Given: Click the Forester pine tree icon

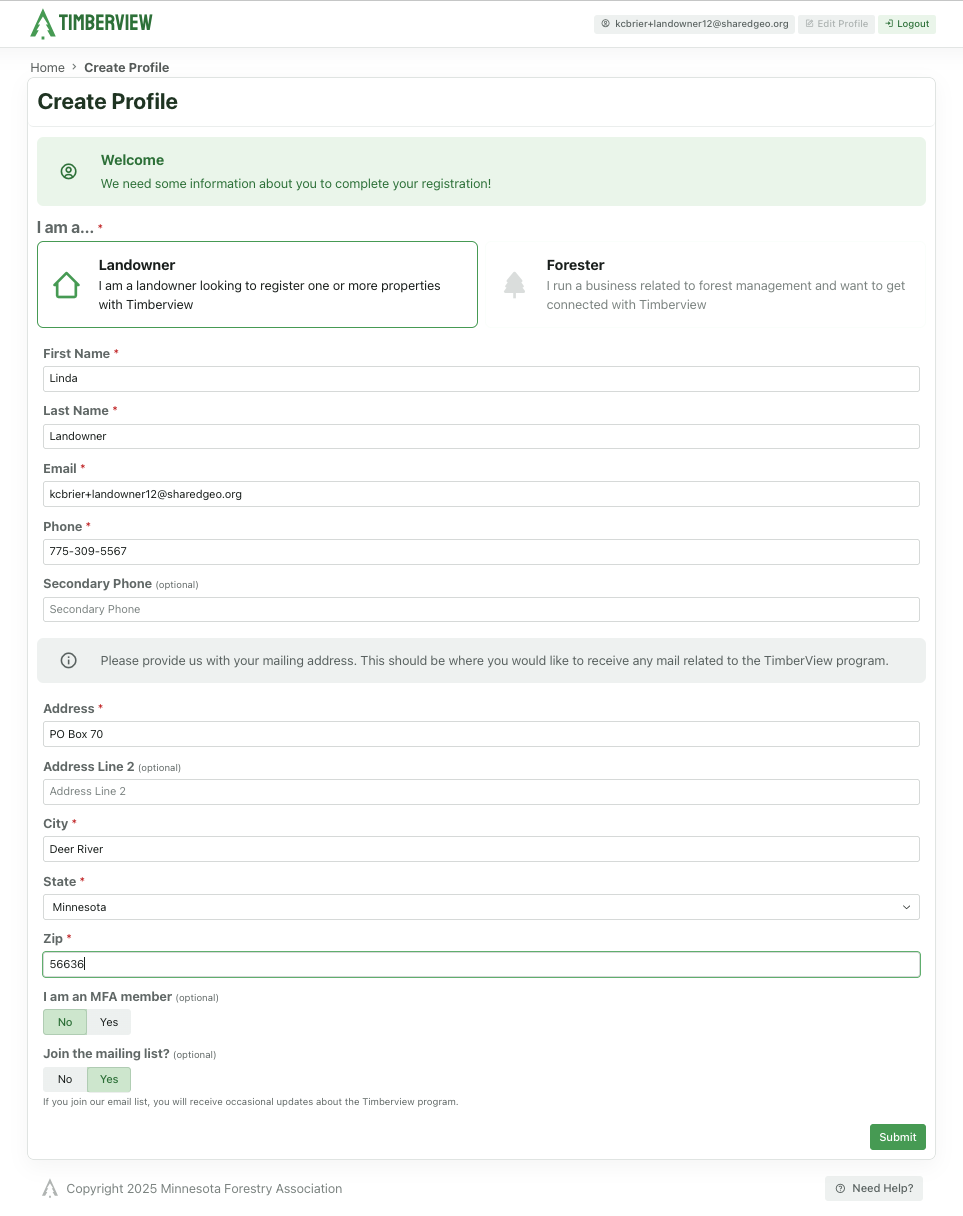Looking at the screenshot, I should (x=514, y=285).
